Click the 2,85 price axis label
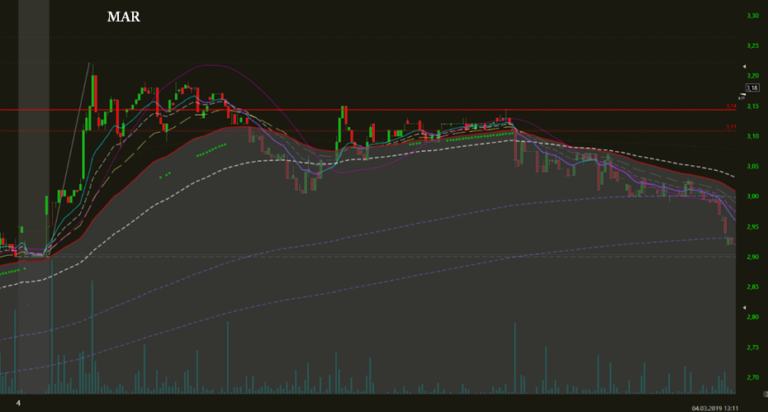The image size is (768, 412). [x=753, y=287]
